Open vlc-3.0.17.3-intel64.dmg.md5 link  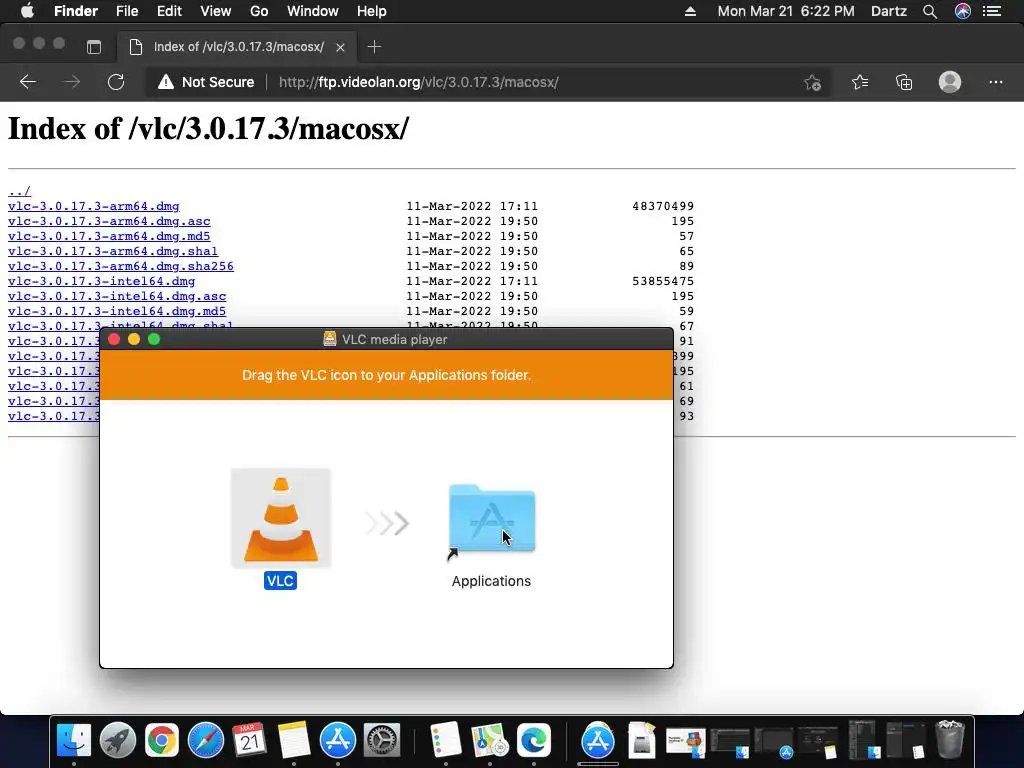point(117,312)
